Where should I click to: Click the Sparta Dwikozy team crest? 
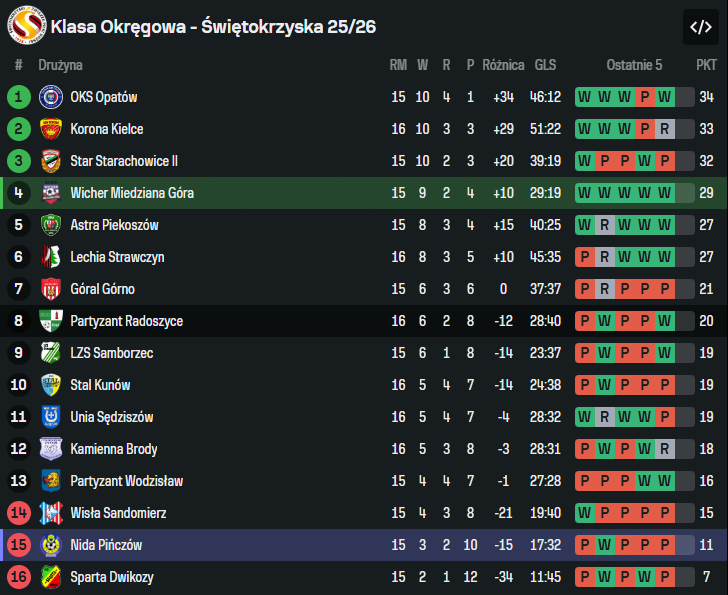(x=51, y=577)
